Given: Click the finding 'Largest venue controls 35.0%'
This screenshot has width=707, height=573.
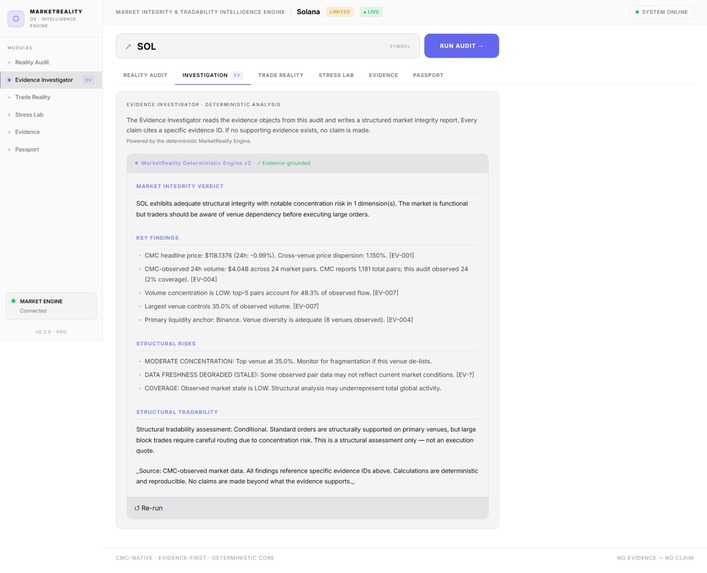Looking at the screenshot, I should 231,307.
